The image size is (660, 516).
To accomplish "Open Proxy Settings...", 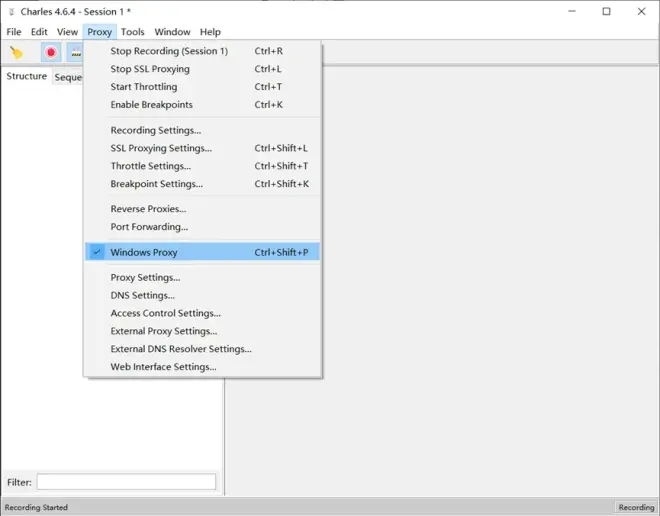I will pos(202,278).
